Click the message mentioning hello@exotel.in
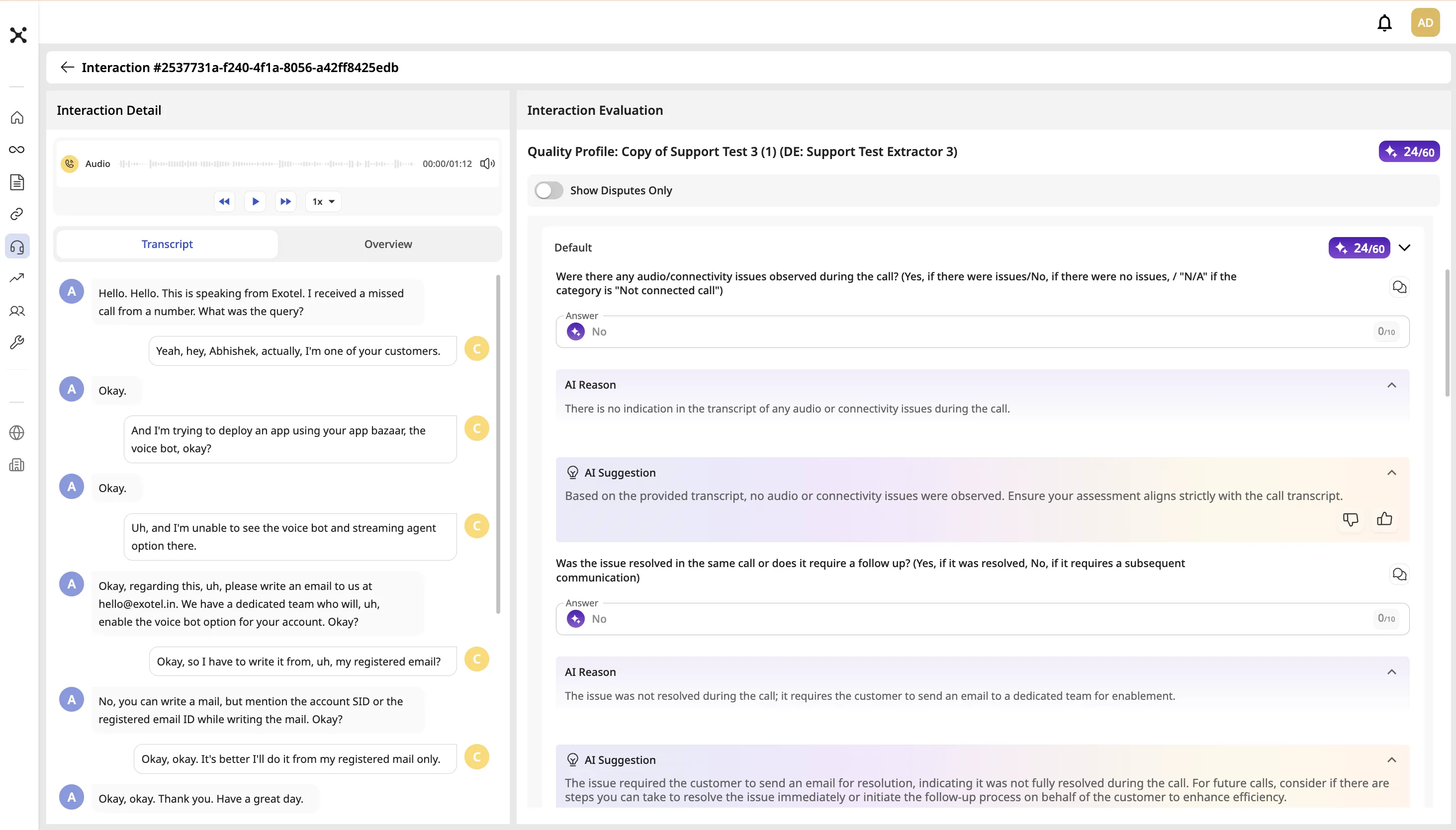1456x830 pixels. [258, 604]
